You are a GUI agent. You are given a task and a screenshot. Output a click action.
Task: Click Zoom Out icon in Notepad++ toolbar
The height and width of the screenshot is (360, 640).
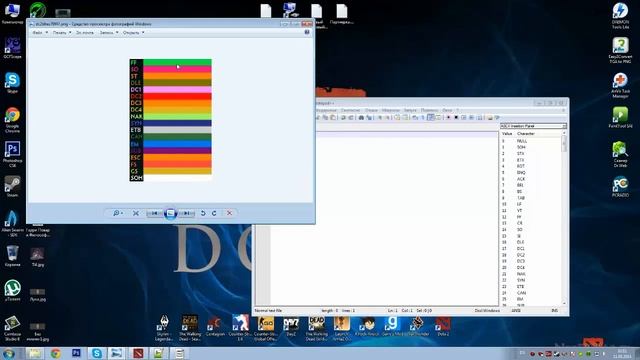point(387,118)
